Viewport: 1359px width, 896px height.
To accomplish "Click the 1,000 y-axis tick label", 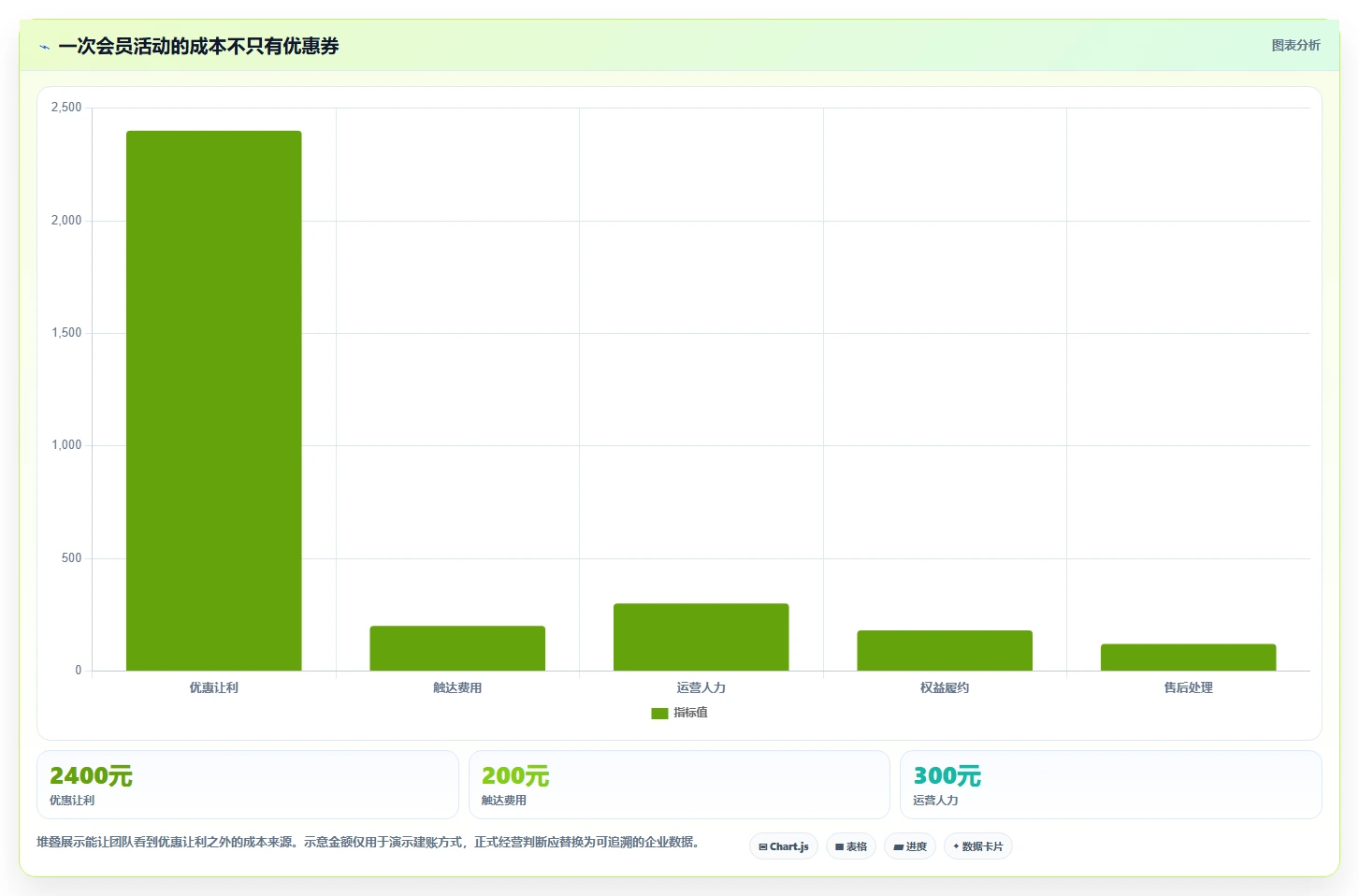I will [x=66, y=445].
